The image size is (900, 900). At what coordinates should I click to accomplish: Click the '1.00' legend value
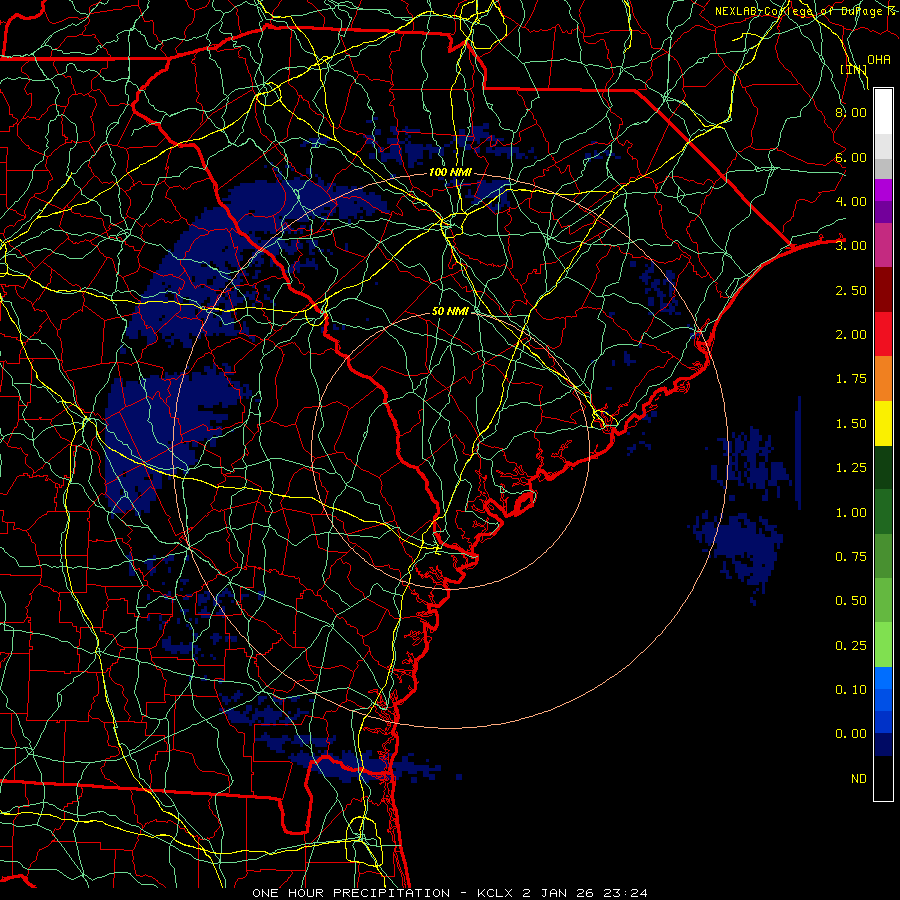[851, 513]
